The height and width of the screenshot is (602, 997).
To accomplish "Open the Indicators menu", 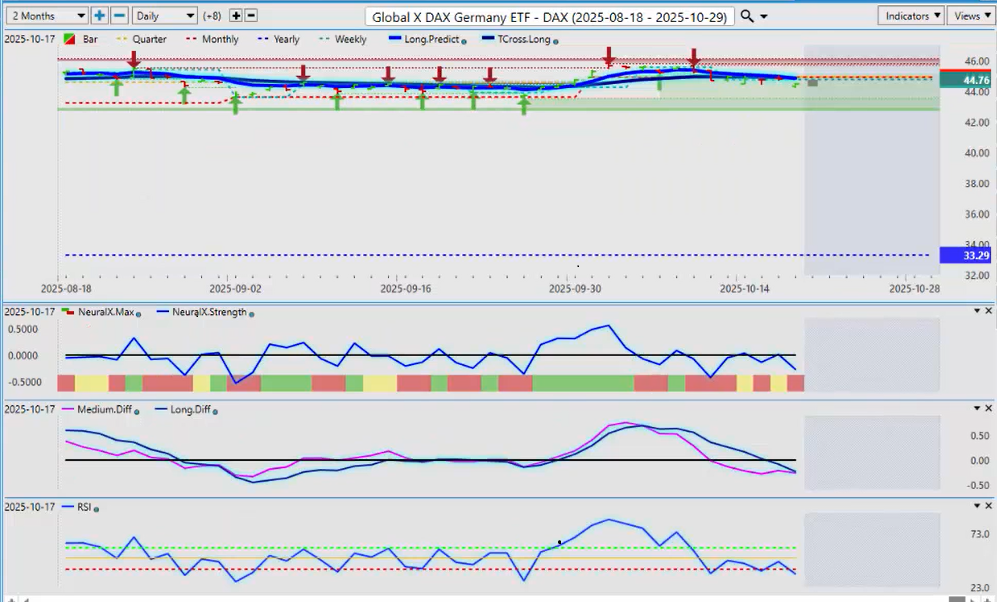I will point(911,16).
